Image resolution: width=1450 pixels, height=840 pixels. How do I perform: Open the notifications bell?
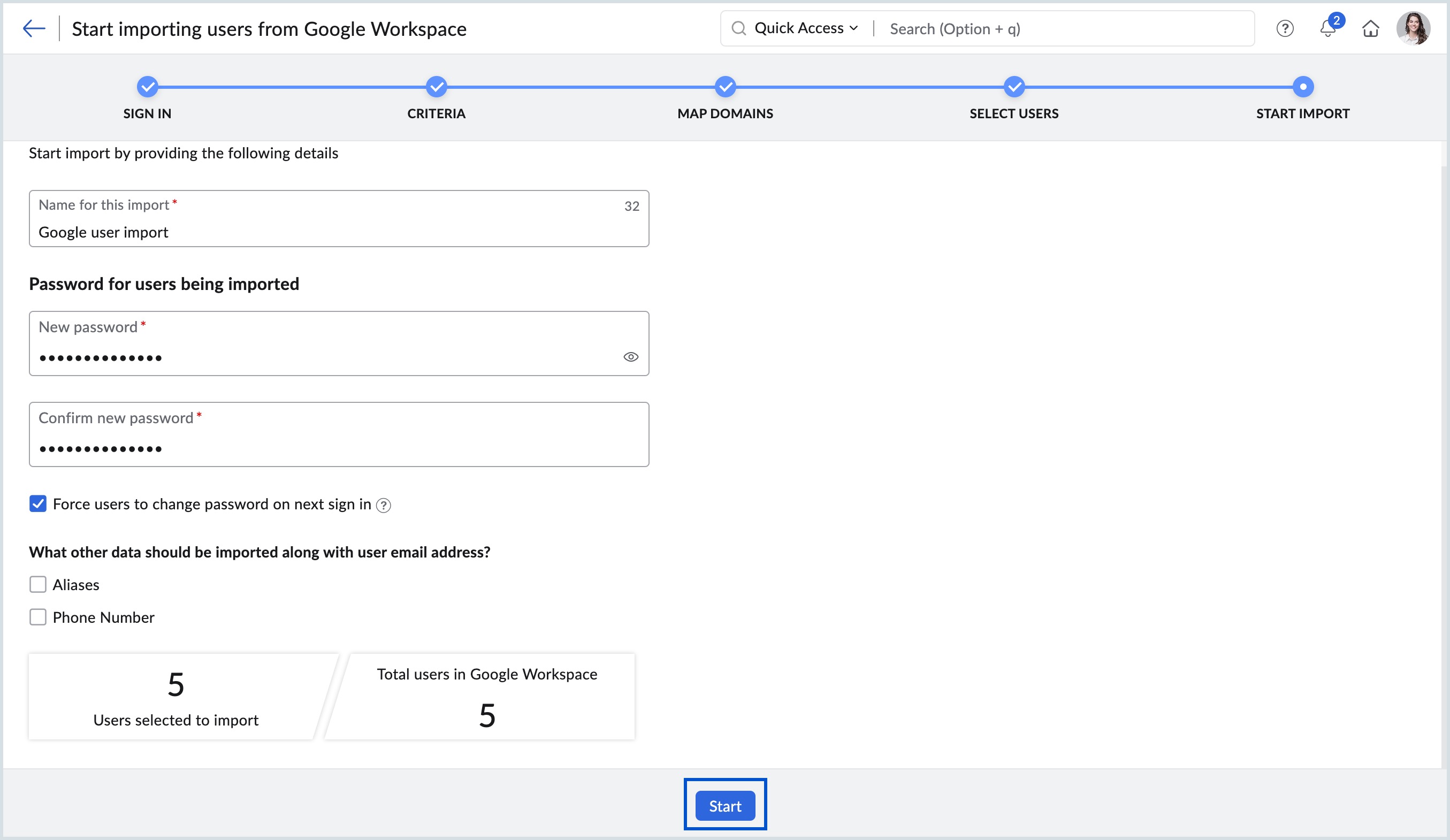(1328, 27)
